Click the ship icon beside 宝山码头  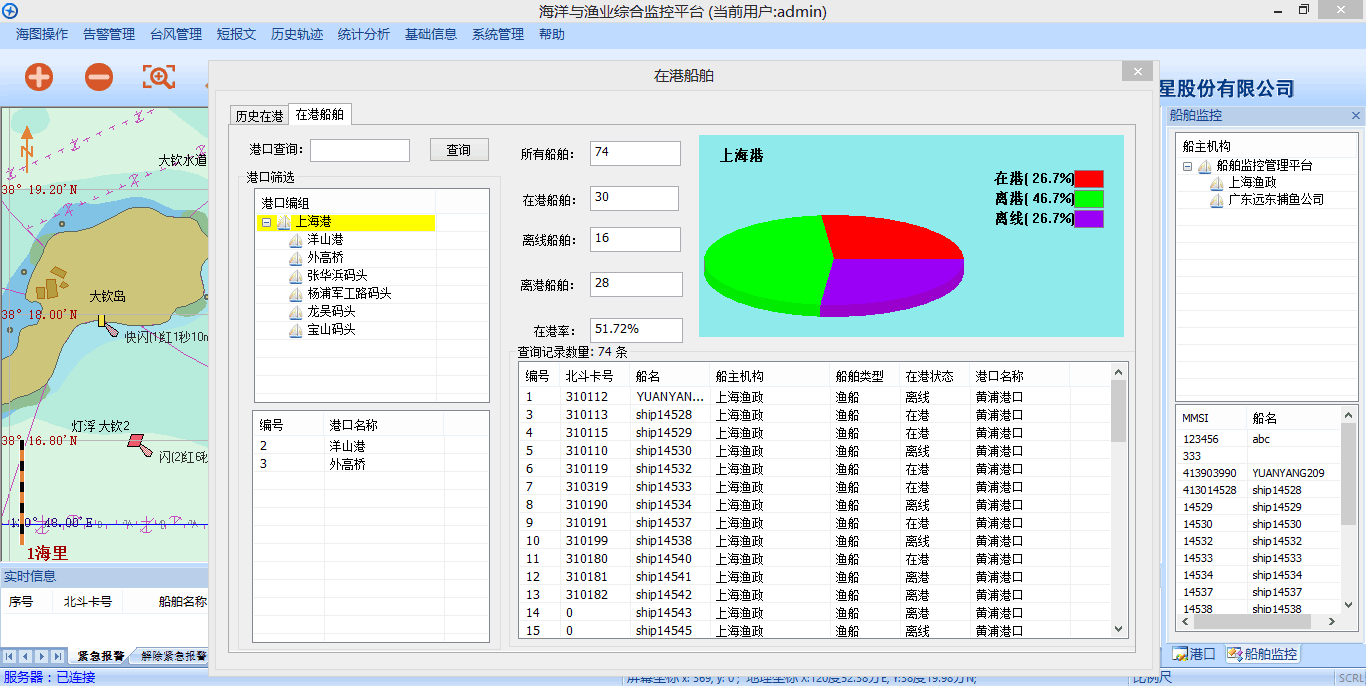(296, 330)
